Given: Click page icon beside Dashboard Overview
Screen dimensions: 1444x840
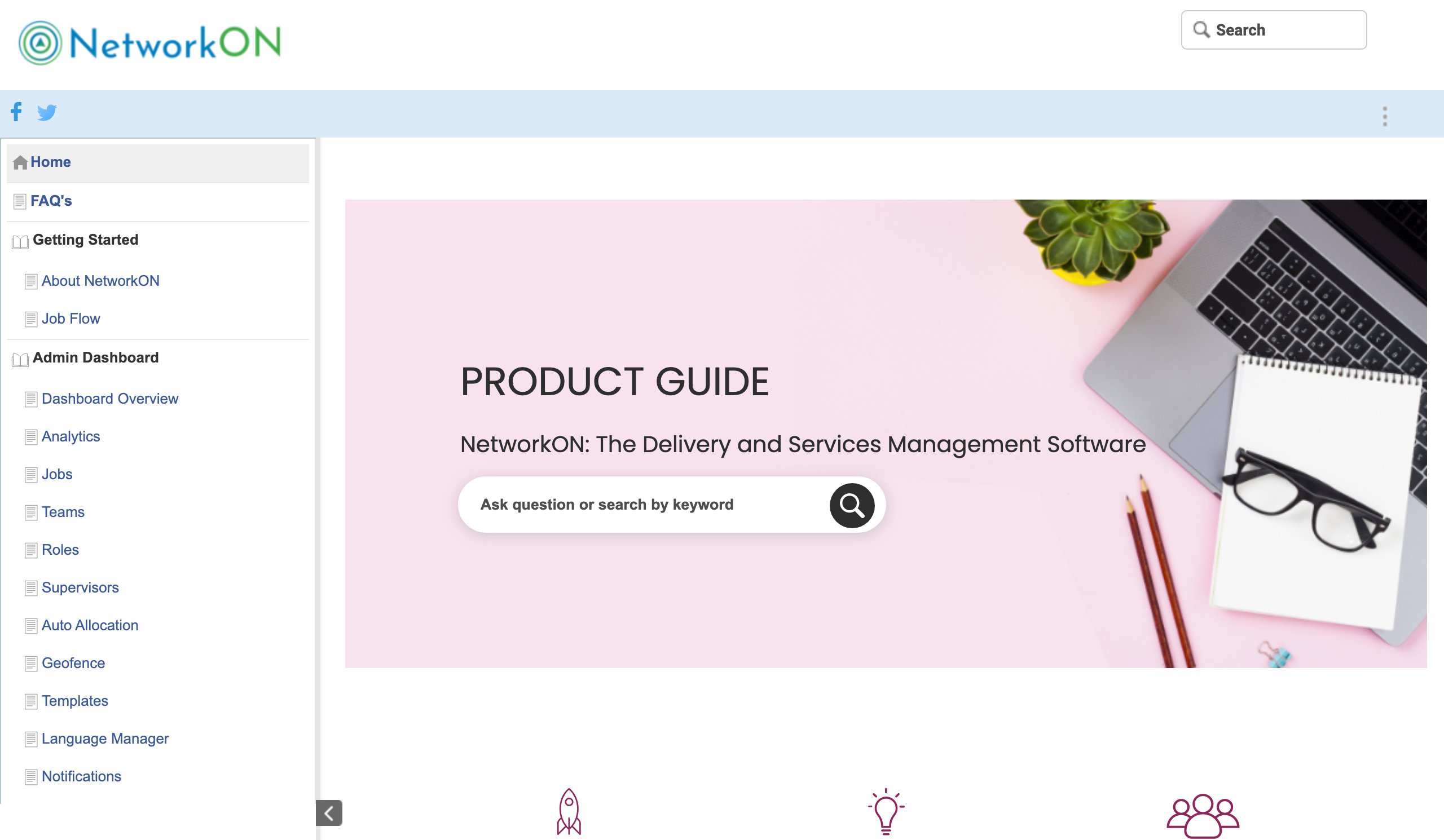Looking at the screenshot, I should pyautogui.click(x=31, y=400).
